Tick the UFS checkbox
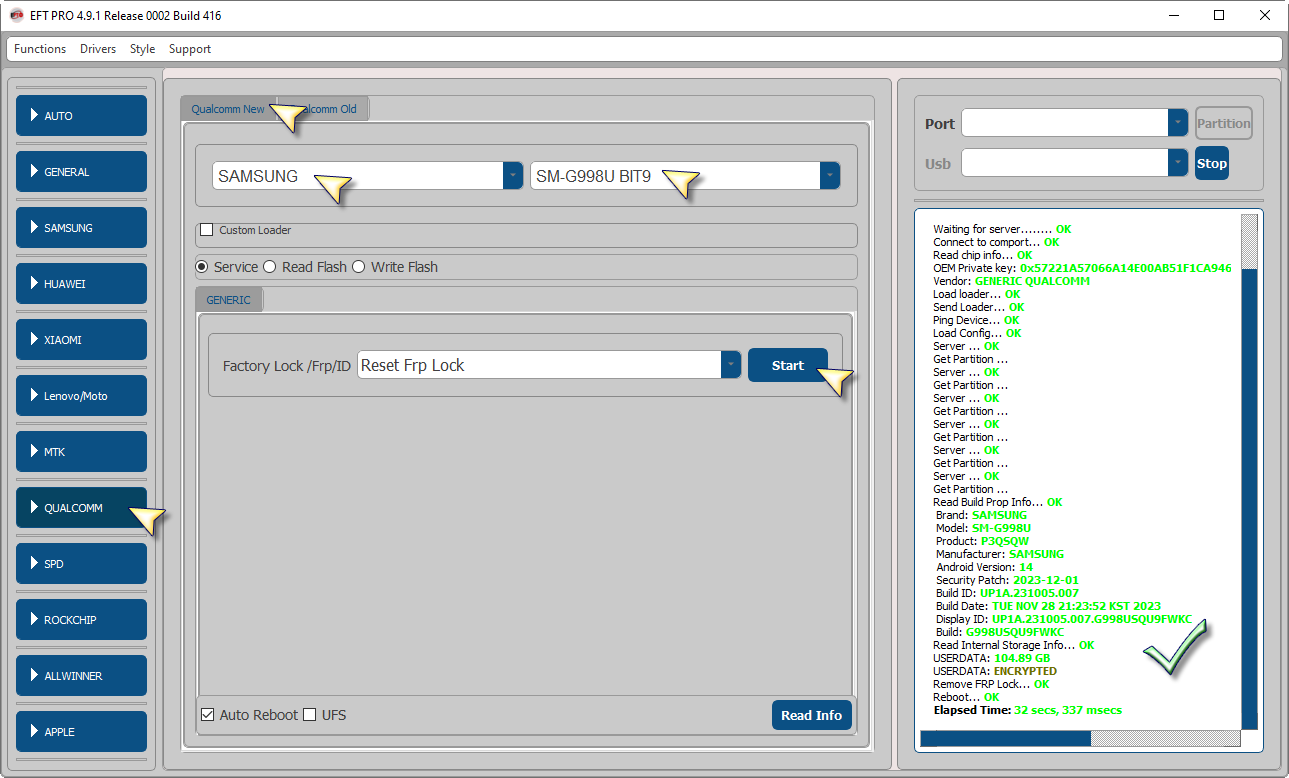The image size is (1289, 778). (x=310, y=715)
